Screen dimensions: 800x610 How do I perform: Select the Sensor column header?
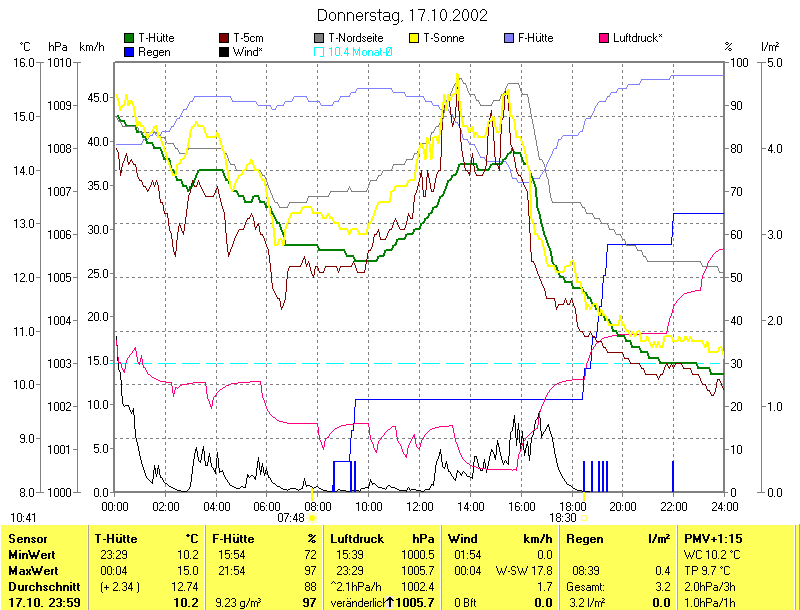(26, 538)
